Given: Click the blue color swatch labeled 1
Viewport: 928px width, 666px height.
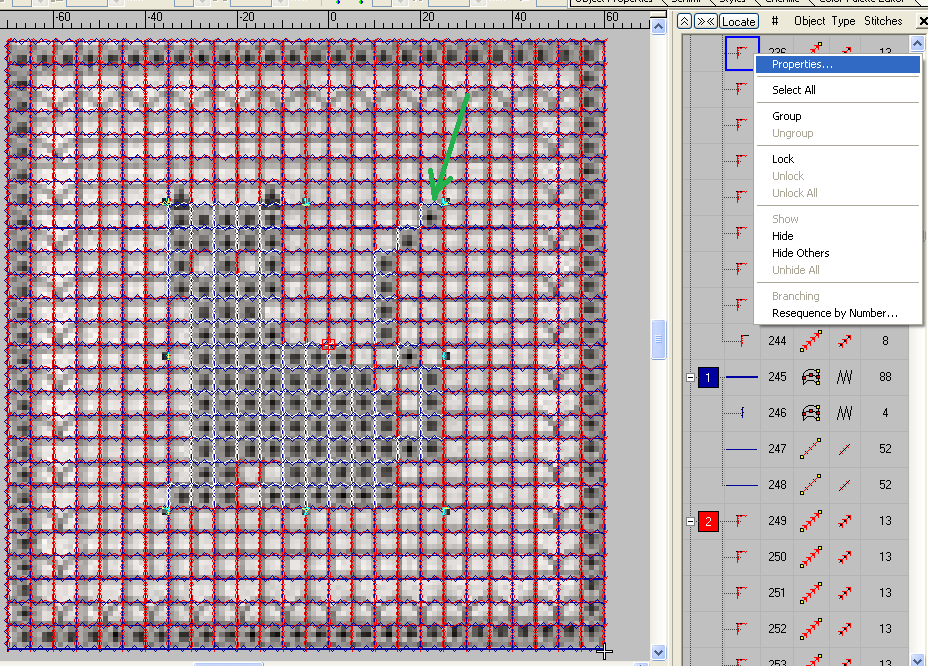Looking at the screenshot, I should pyautogui.click(x=708, y=378).
